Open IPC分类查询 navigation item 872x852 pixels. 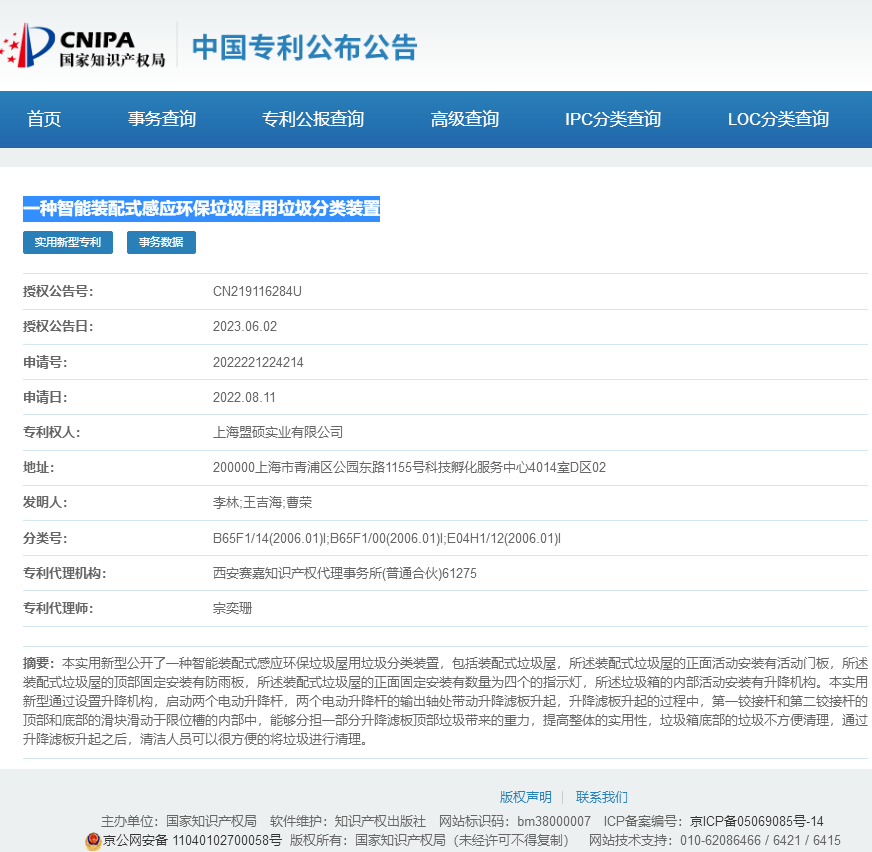pyautogui.click(x=613, y=119)
